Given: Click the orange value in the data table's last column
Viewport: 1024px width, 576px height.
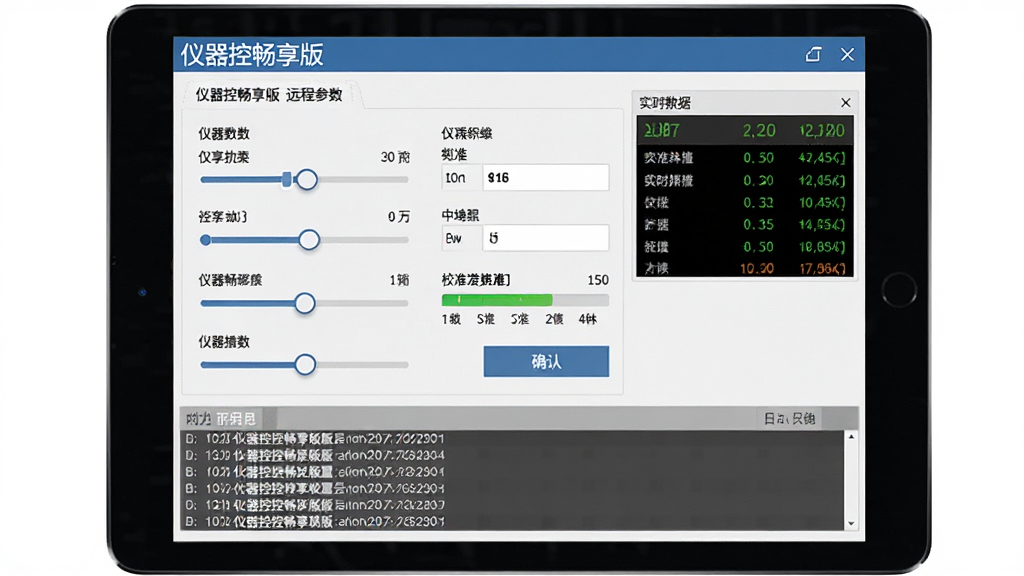Looking at the screenshot, I should (822, 268).
